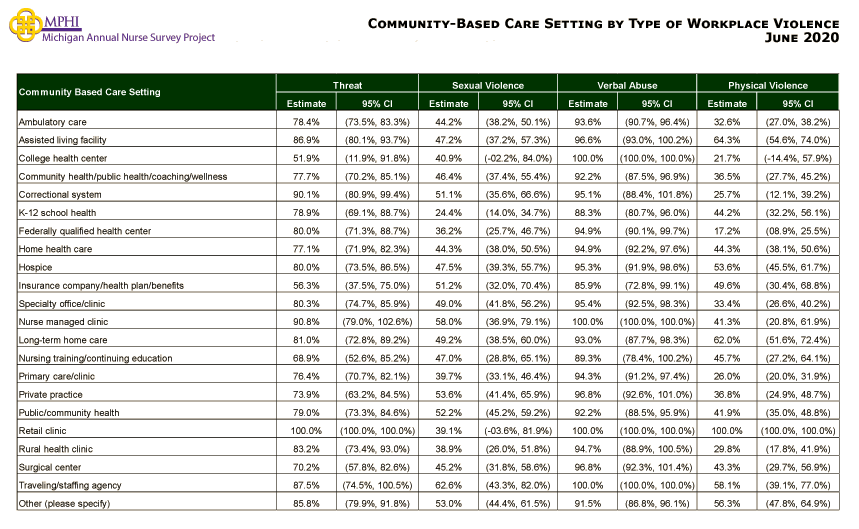Select the 'Assisted living facility' row label
Image resolution: width=859 pixels, height=529 pixels.
tap(62, 140)
